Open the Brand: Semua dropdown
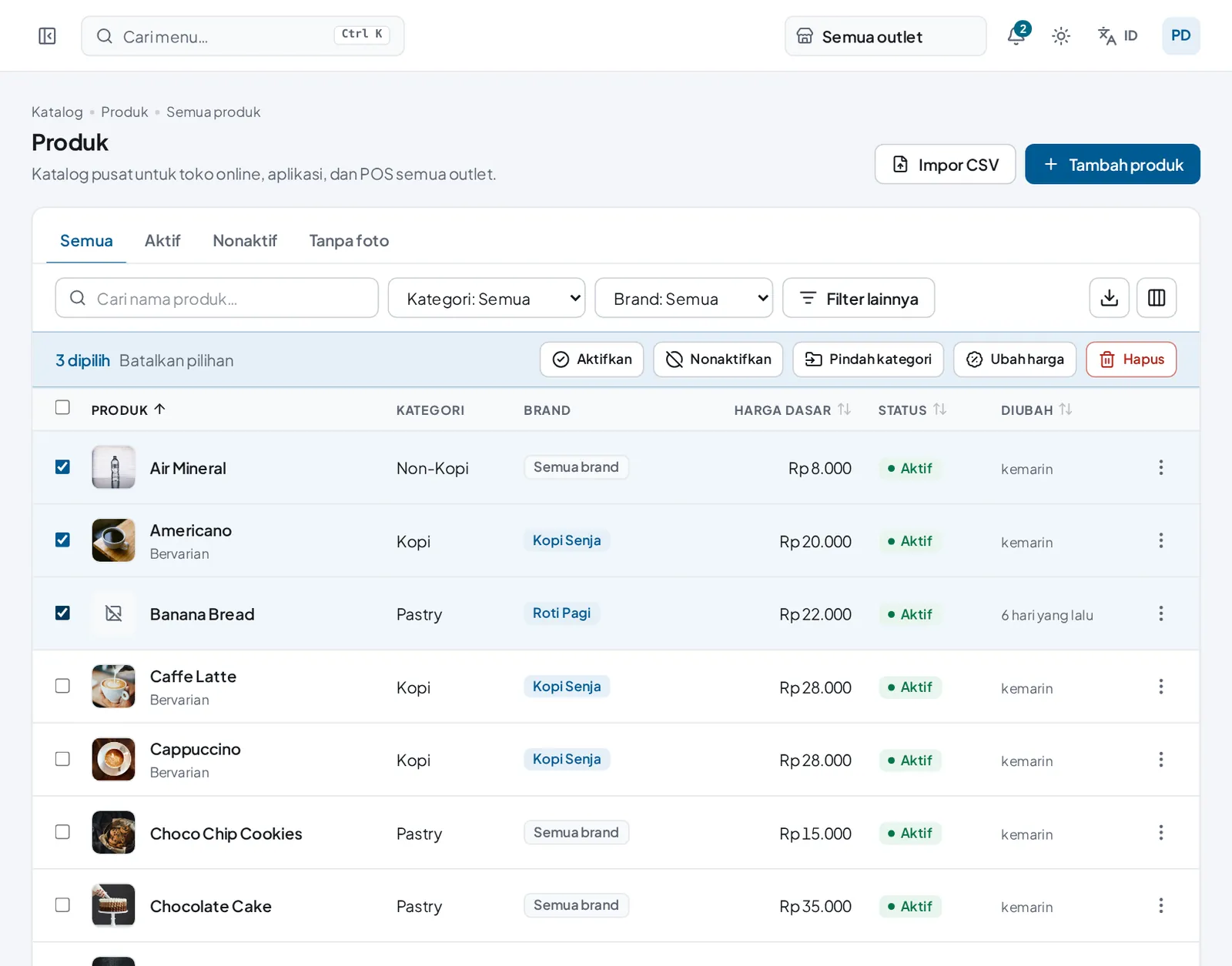 tap(684, 298)
